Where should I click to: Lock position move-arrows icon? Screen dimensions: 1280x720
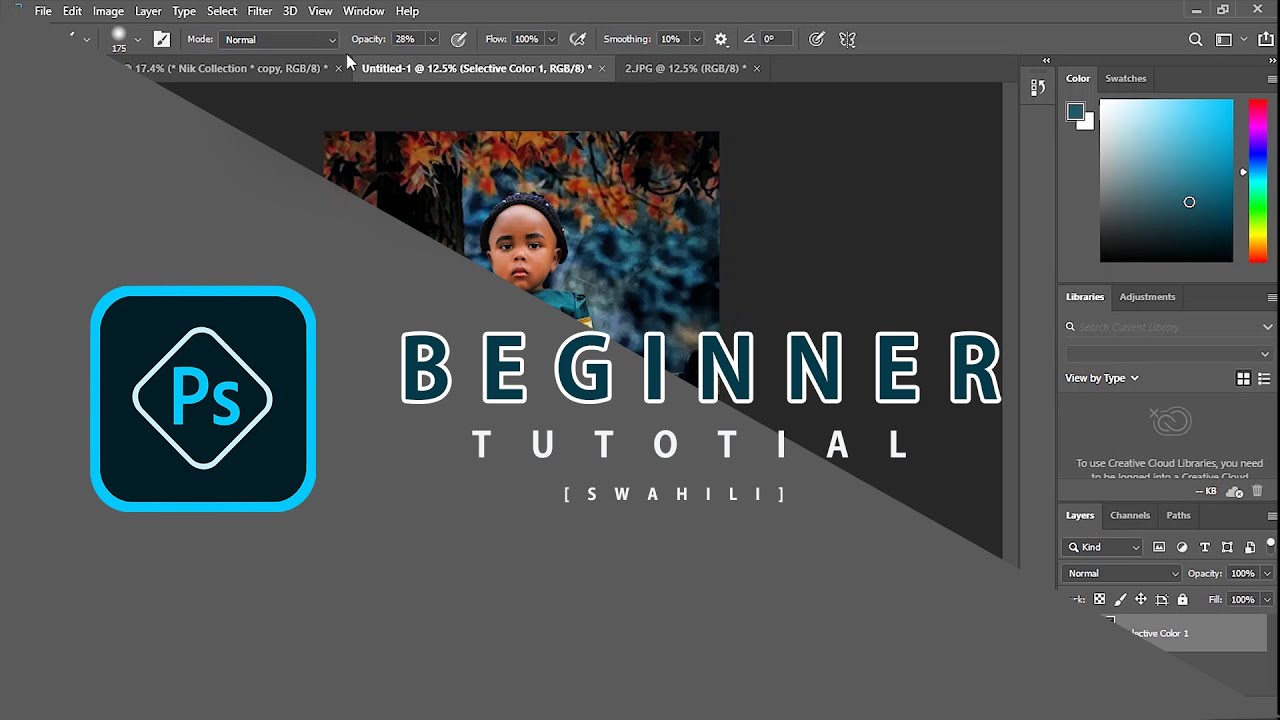(1140, 599)
